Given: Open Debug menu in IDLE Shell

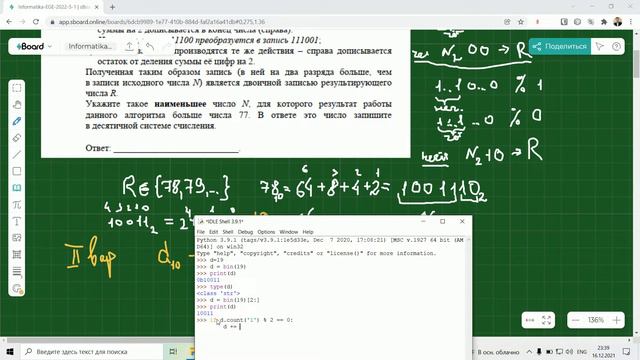Looking at the screenshot, I should click(245, 232).
